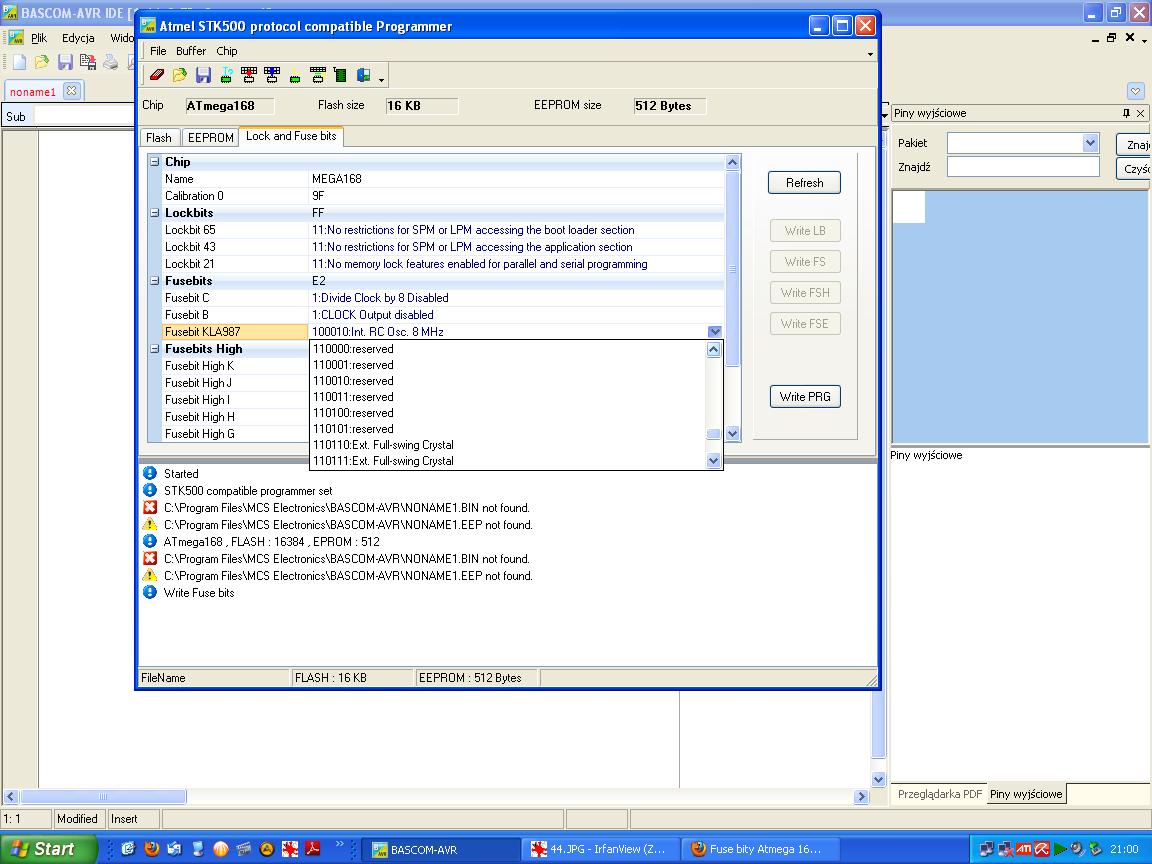Viewport: 1152px width, 864px height.
Task: Open the Pakiet combo box
Action: [x=1090, y=143]
